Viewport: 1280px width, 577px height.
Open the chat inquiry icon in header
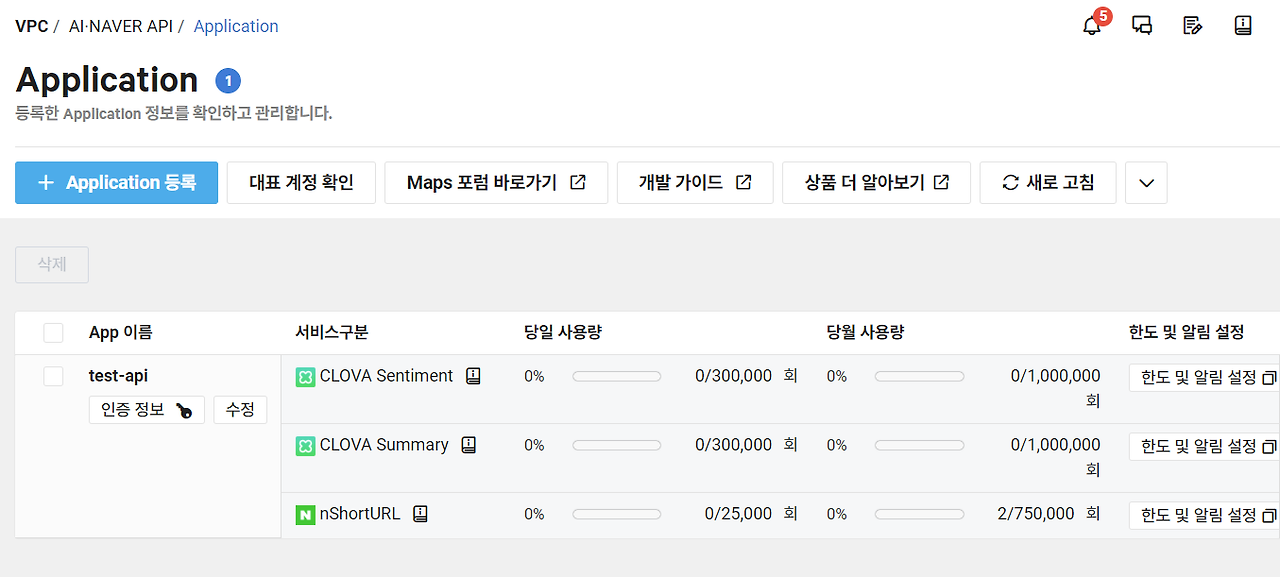point(1142,25)
